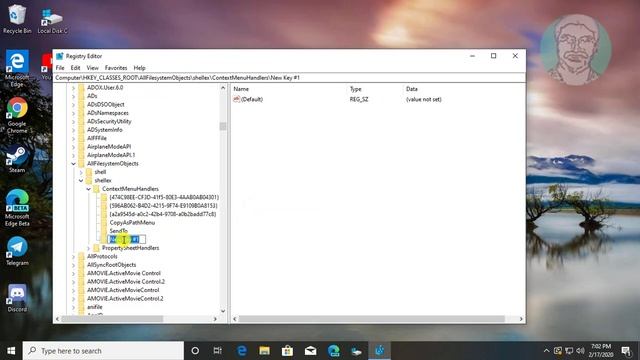Image resolution: width=640 pixels, height=360 pixels.
Task: Open the Steam desktop shortcut
Action: pyautogui.click(x=17, y=160)
